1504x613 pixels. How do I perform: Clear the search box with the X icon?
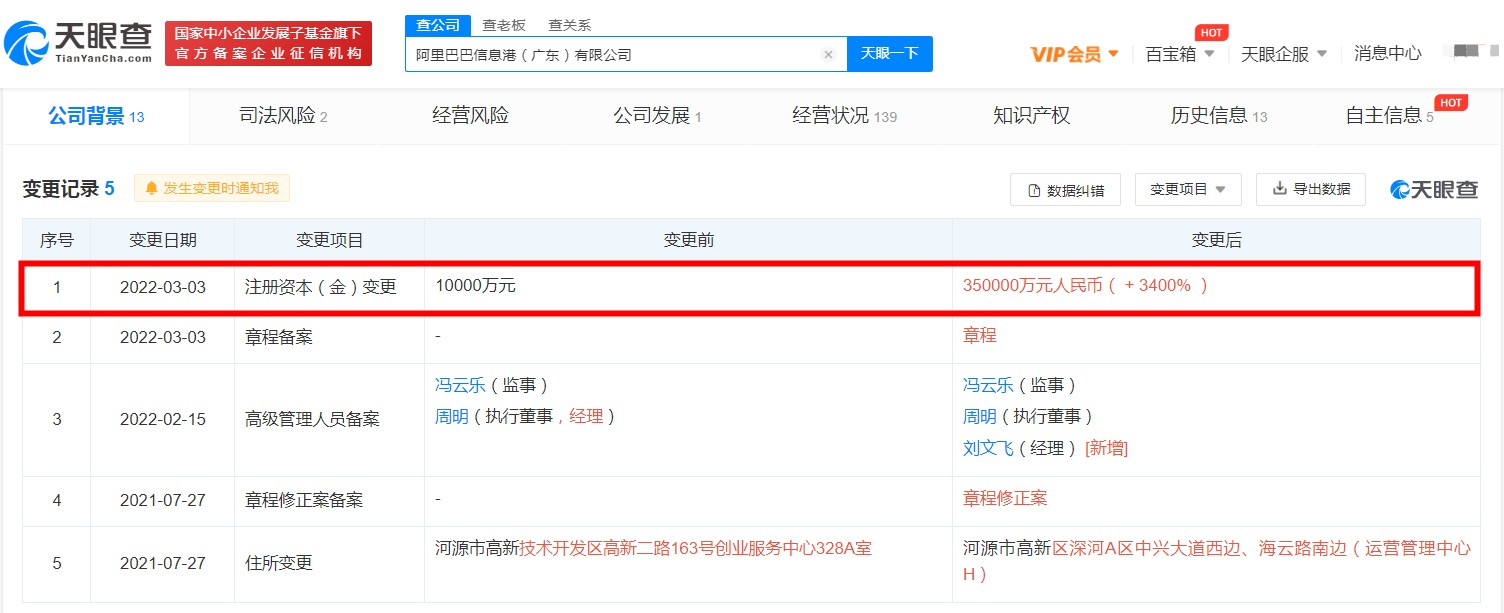pyautogui.click(x=828, y=54)
